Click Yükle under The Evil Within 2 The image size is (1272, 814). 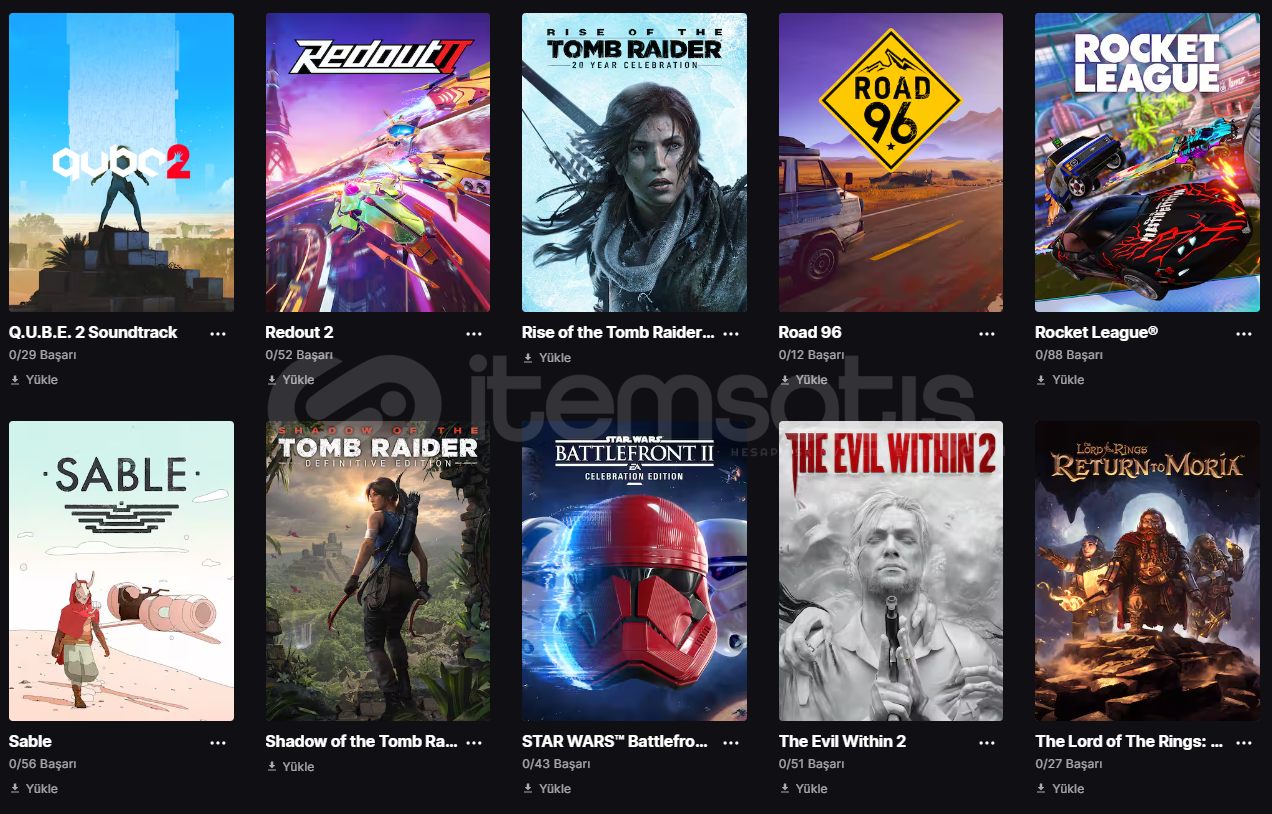click(803, 789)
